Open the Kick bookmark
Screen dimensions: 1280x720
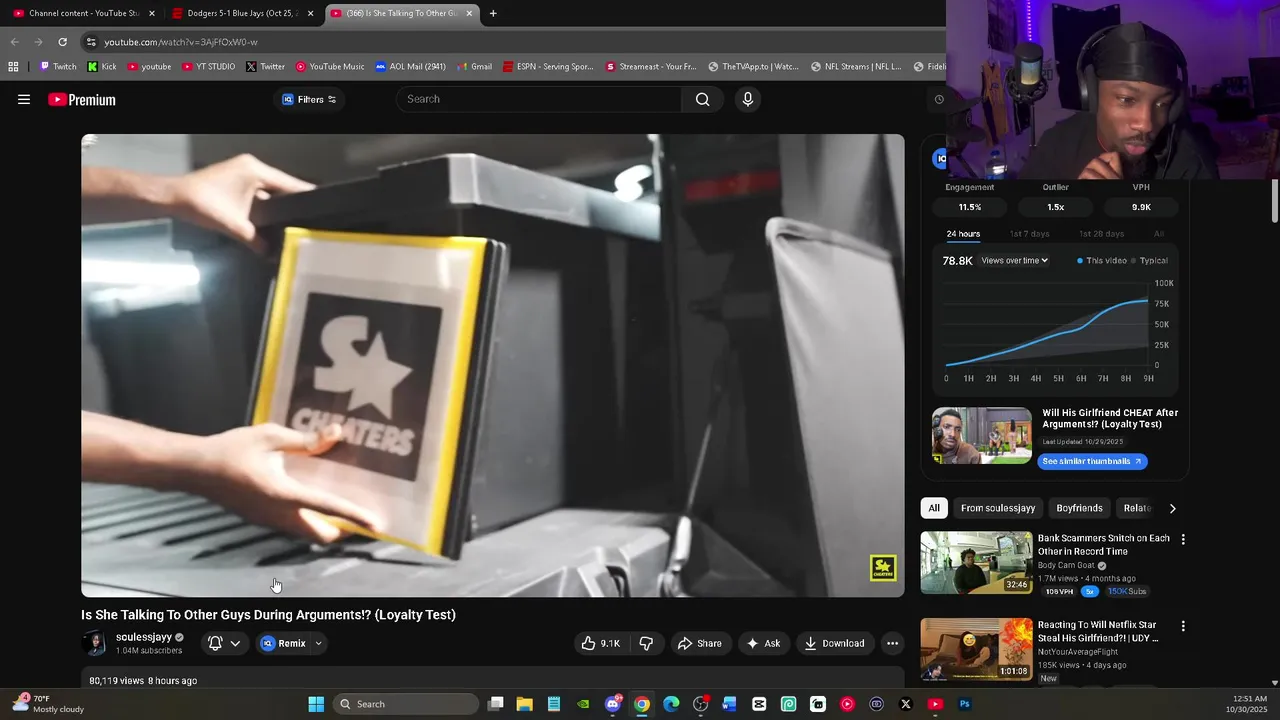pyautogui.click(x=102, y=67)
